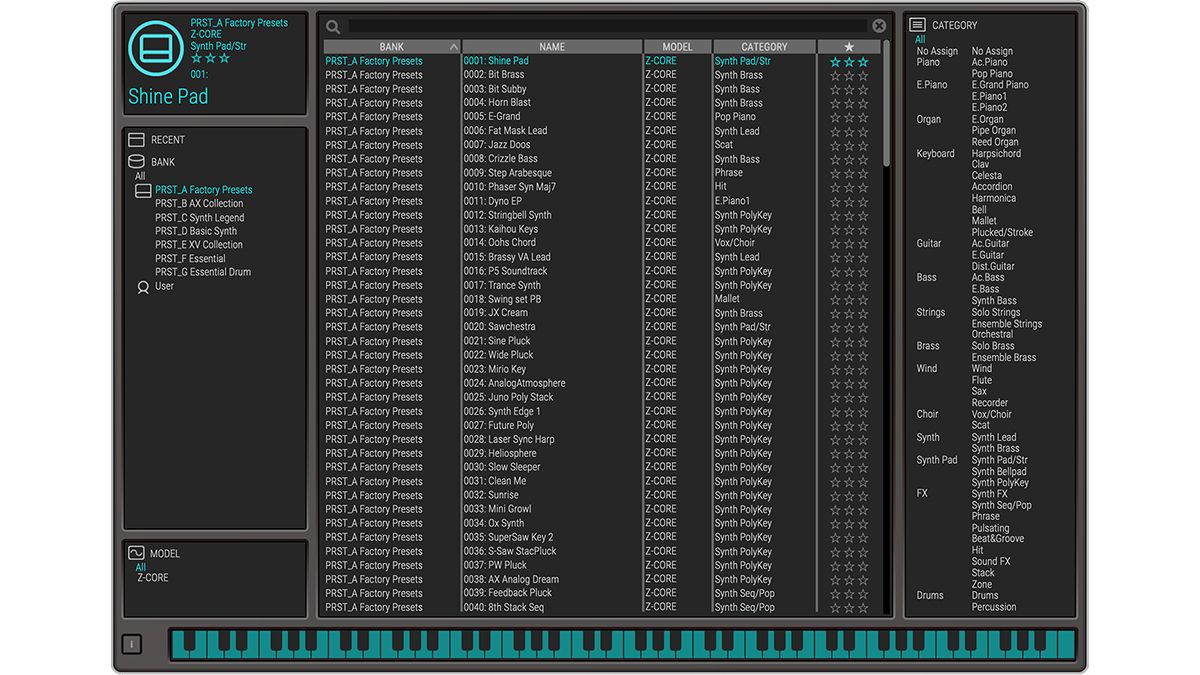Viewport: 1200px width, 675px height.
Task: Click the BANK database icon
Action: [136, 162]
